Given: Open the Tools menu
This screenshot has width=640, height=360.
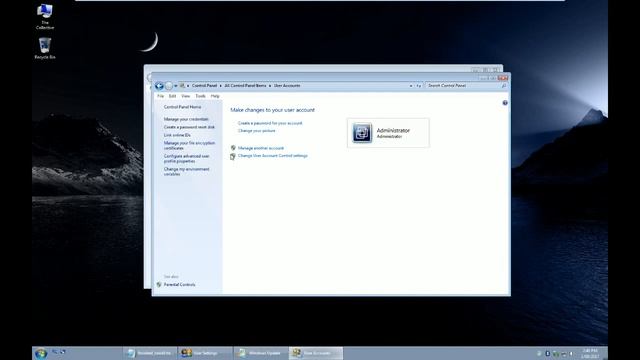Looking at the screenshot, I should click(200, 96).
